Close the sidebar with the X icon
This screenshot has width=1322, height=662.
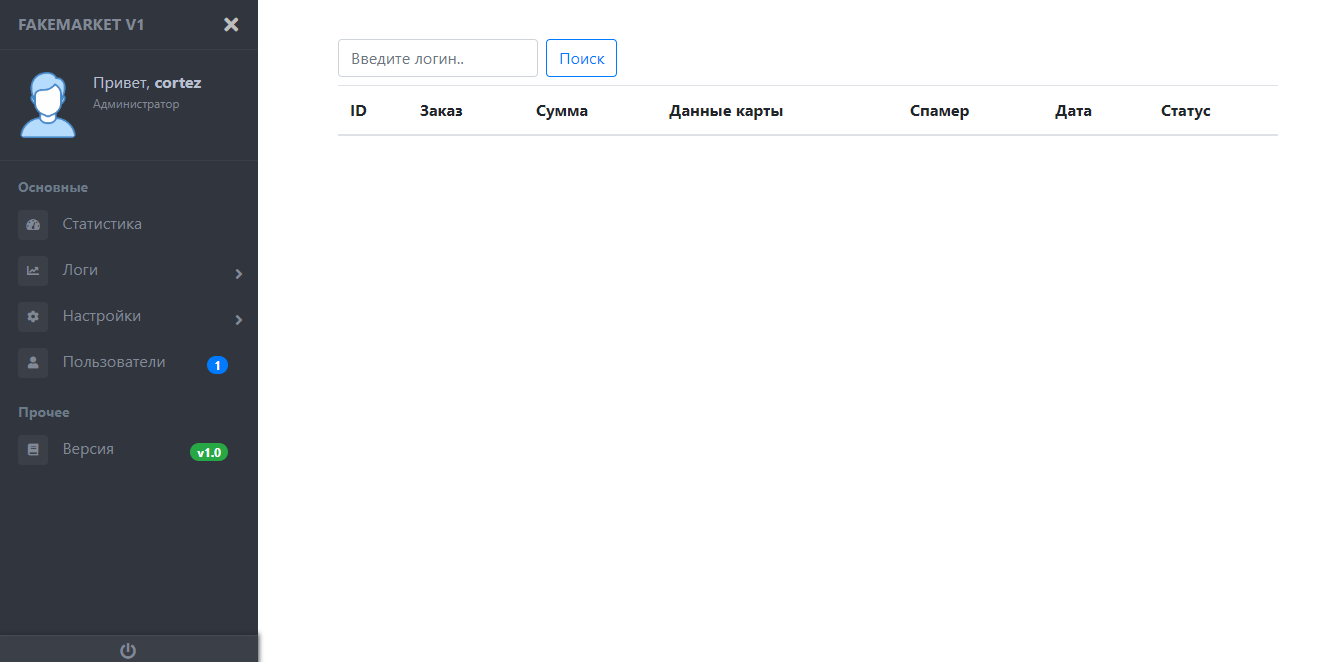point(231,25)
